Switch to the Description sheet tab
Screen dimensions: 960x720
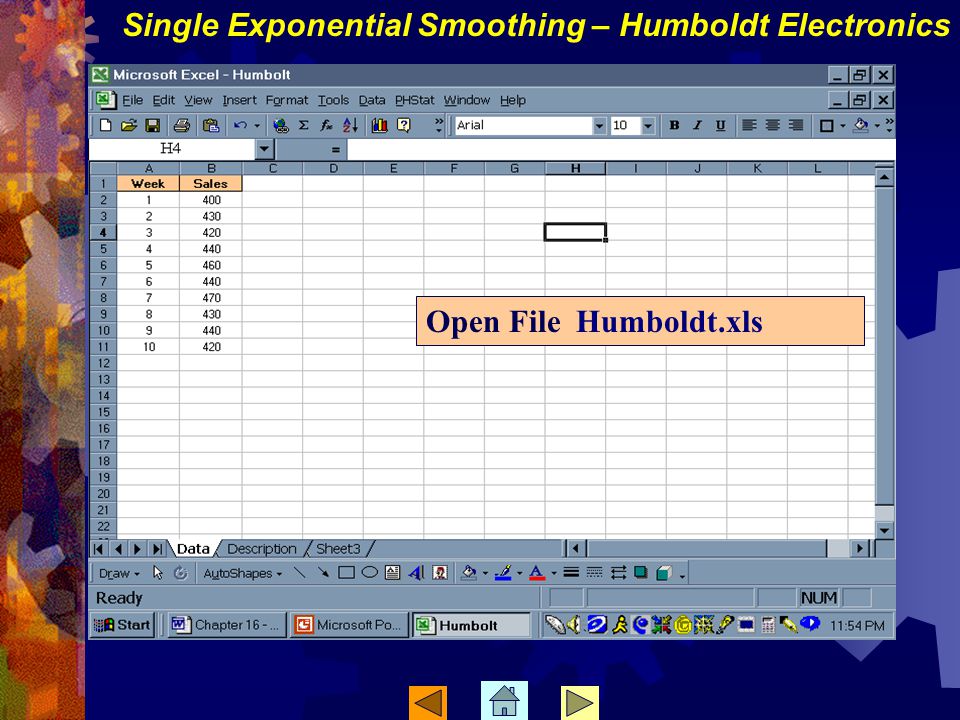[261, 549]
